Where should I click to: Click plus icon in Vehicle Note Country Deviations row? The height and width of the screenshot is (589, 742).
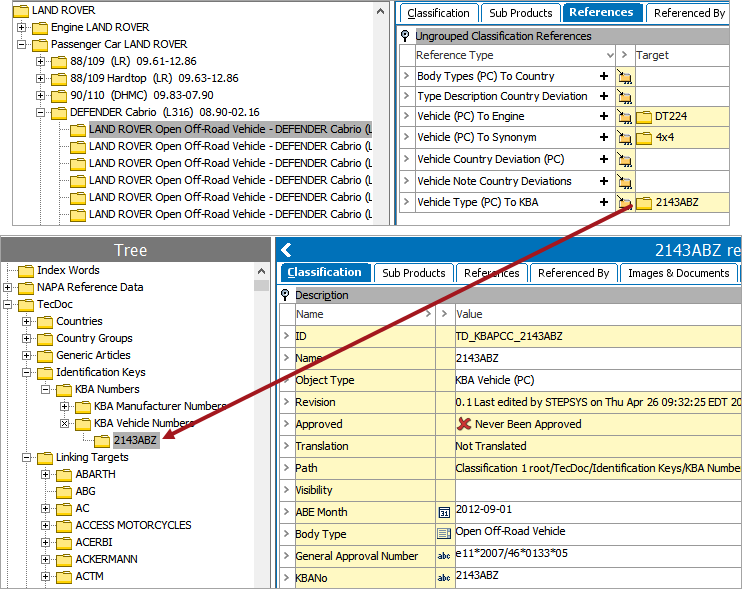pos(604,181)
